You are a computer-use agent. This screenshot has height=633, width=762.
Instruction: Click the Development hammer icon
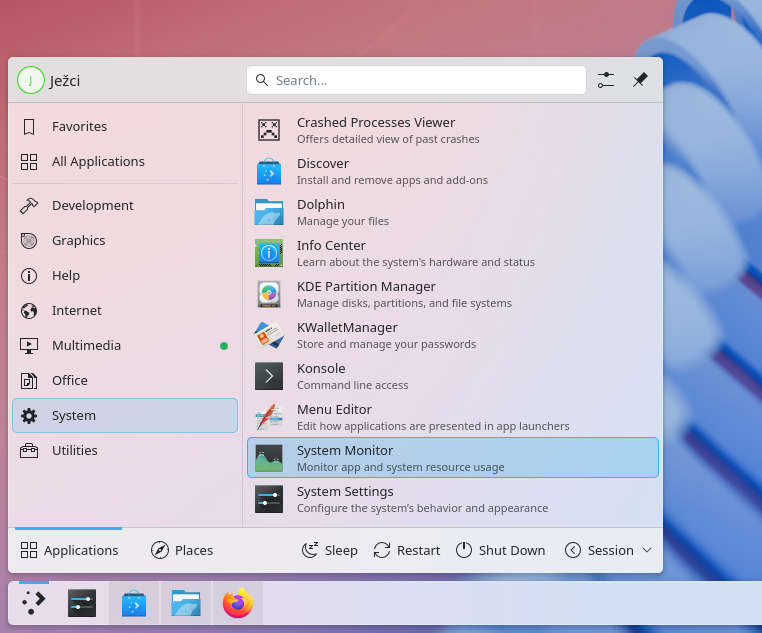[x=29, y=205]
